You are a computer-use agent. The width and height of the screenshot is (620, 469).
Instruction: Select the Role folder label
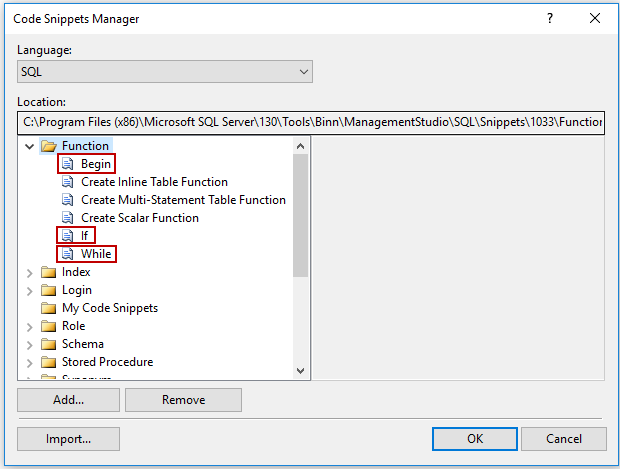73,326
